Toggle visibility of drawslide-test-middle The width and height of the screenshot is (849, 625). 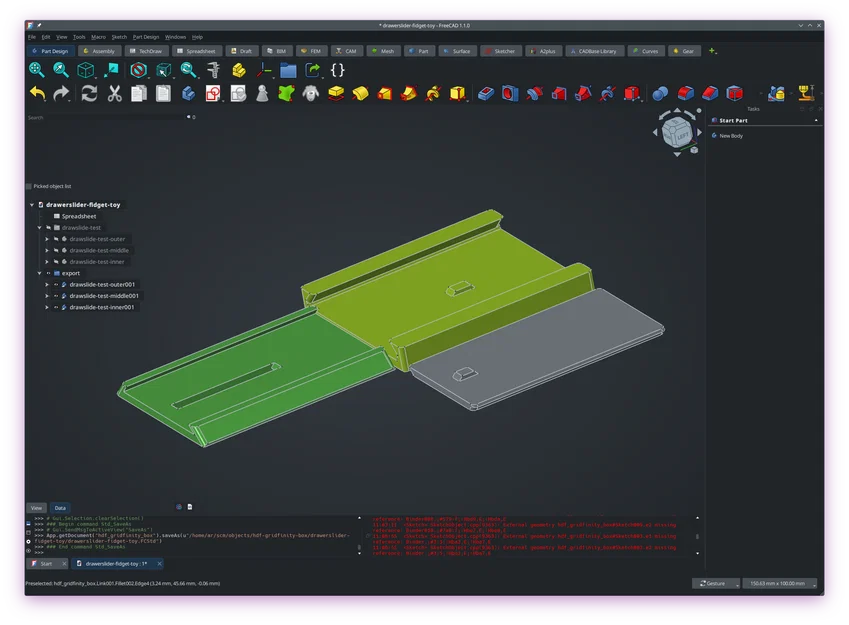click(x=56, y=250)
